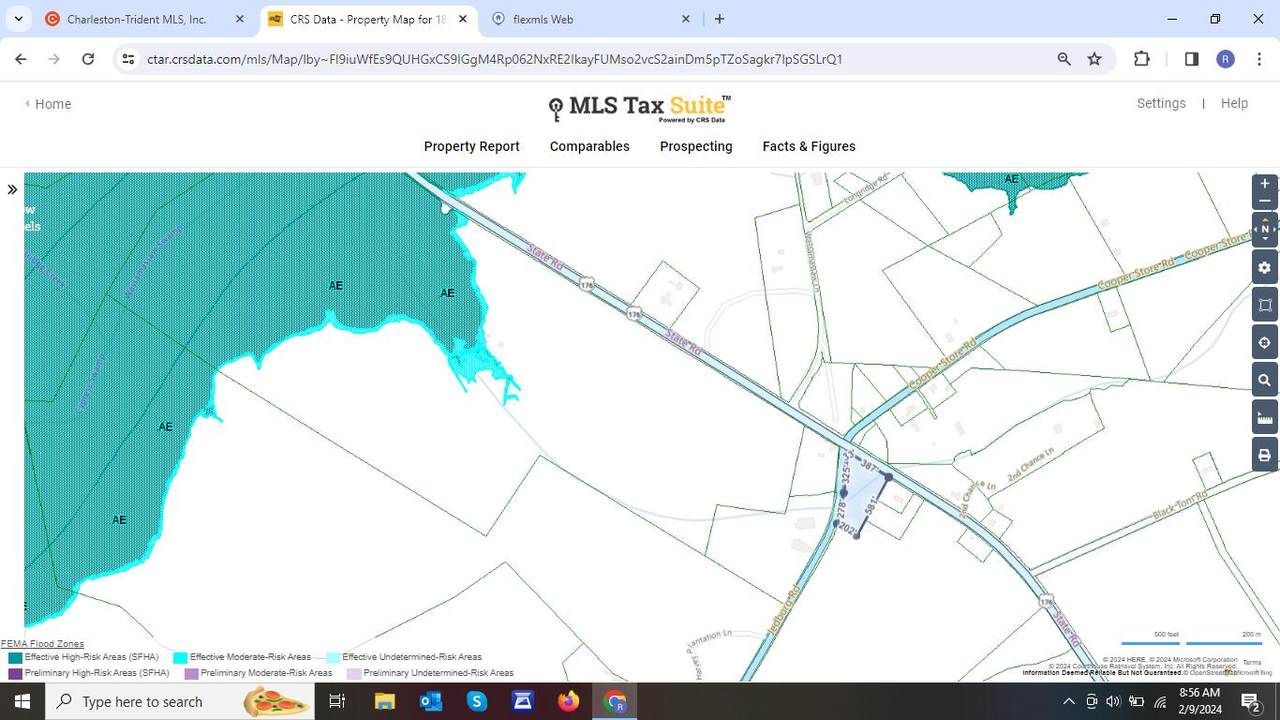Select the area selection square tool
This screenshot has width=1280, height=720.
point(1265,305)
